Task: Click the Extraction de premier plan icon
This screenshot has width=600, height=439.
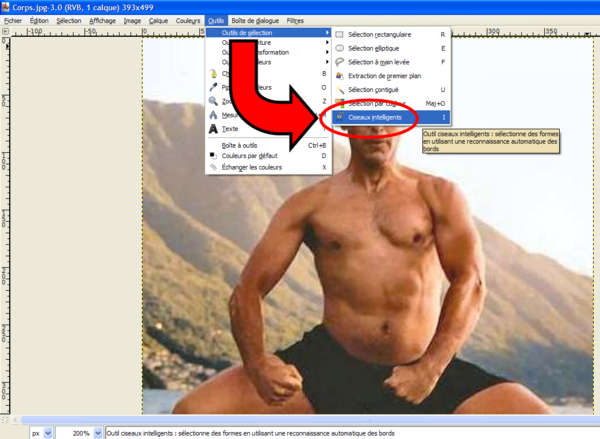Action: [x=339, y=76]
